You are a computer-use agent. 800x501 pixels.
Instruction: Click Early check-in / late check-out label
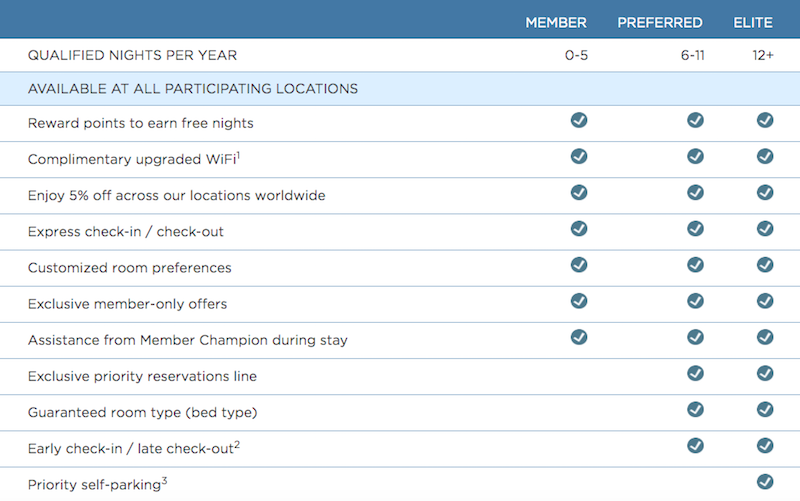[134, 448]
